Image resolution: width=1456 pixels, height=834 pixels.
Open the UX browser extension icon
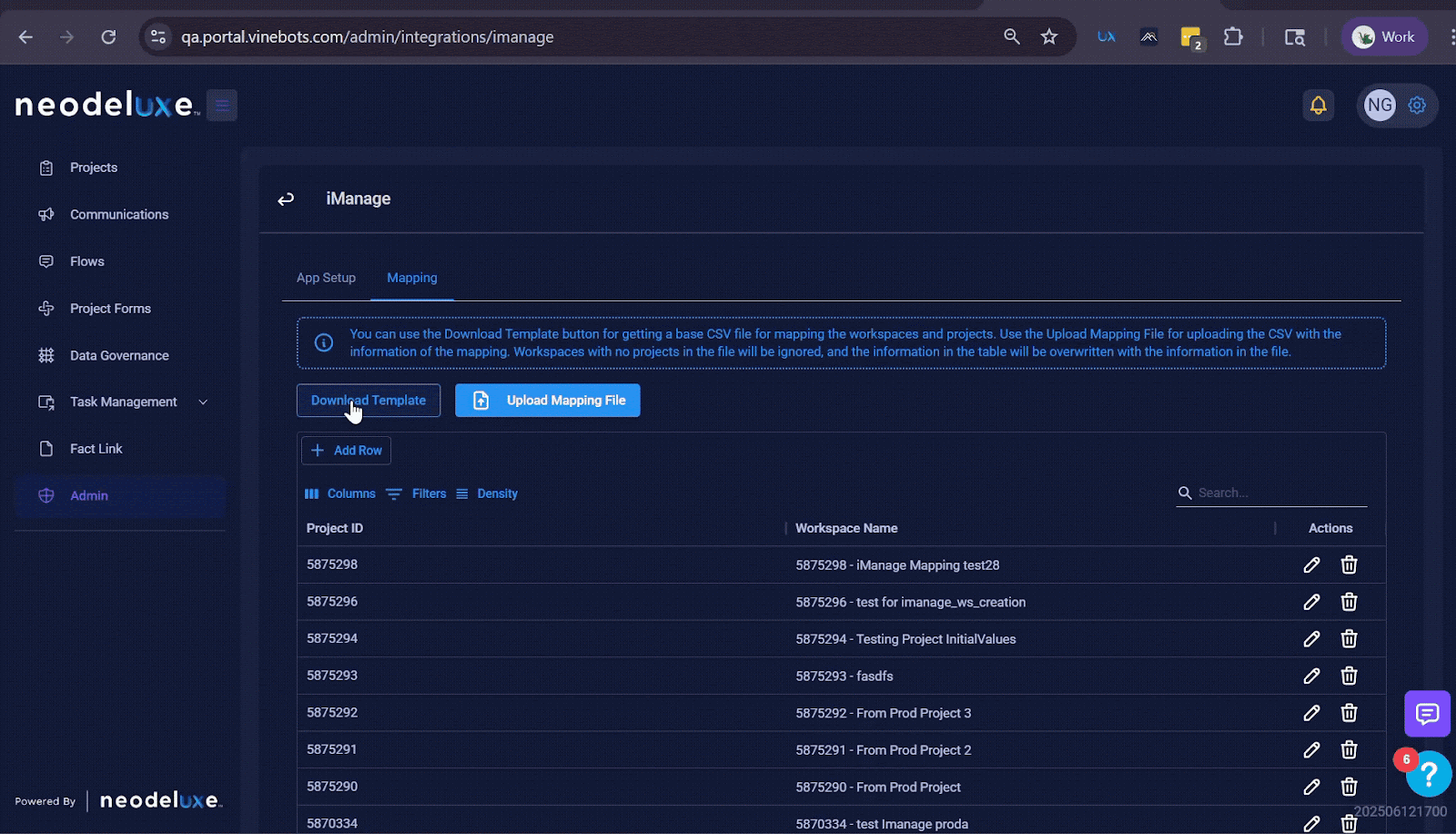tap(1107, 37)
